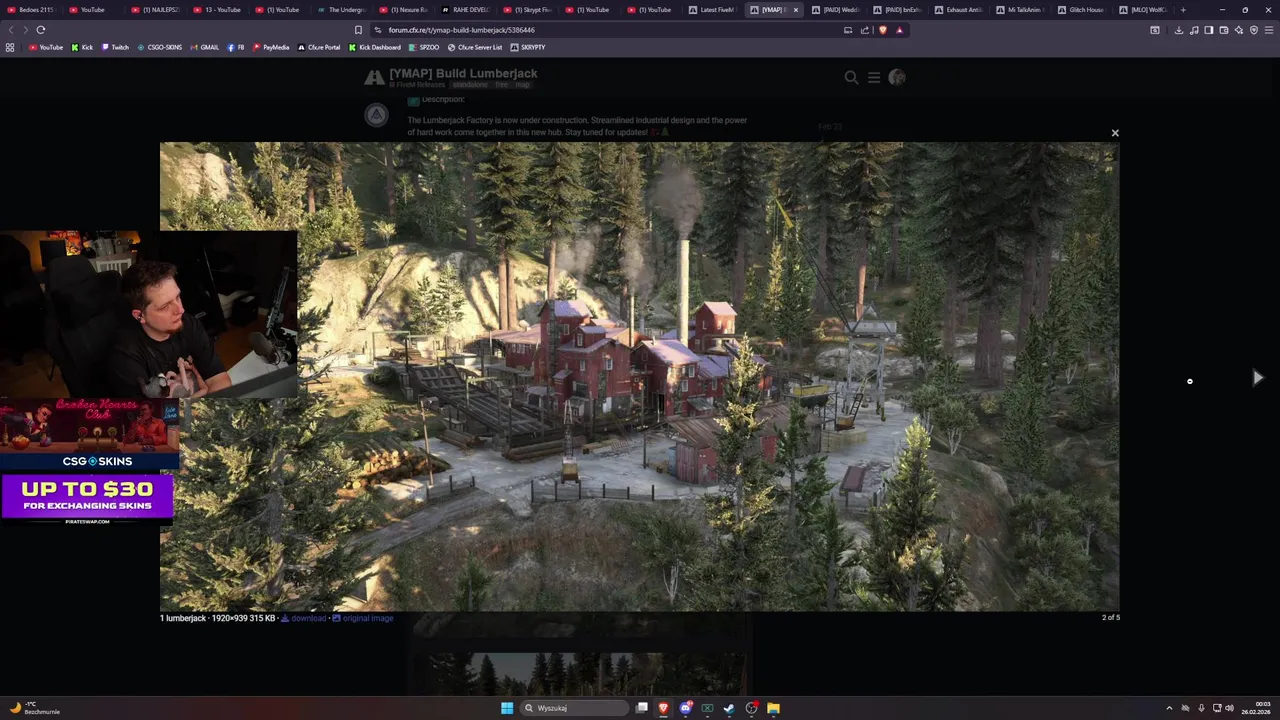Open the Cfx.re forum logo
Viewport: 1280px width, 720px height.
tap(374, 77)
